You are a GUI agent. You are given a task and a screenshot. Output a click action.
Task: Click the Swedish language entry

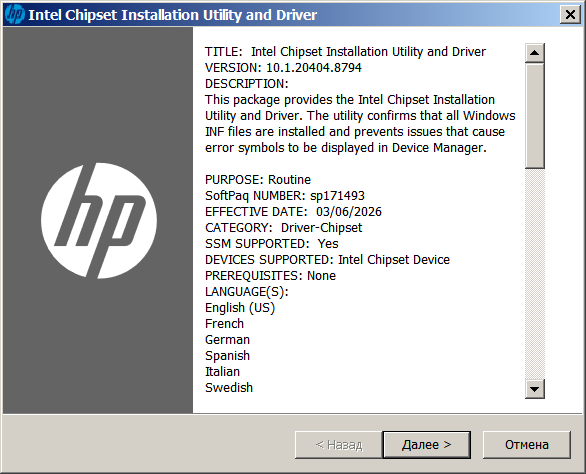coord(229,388)
